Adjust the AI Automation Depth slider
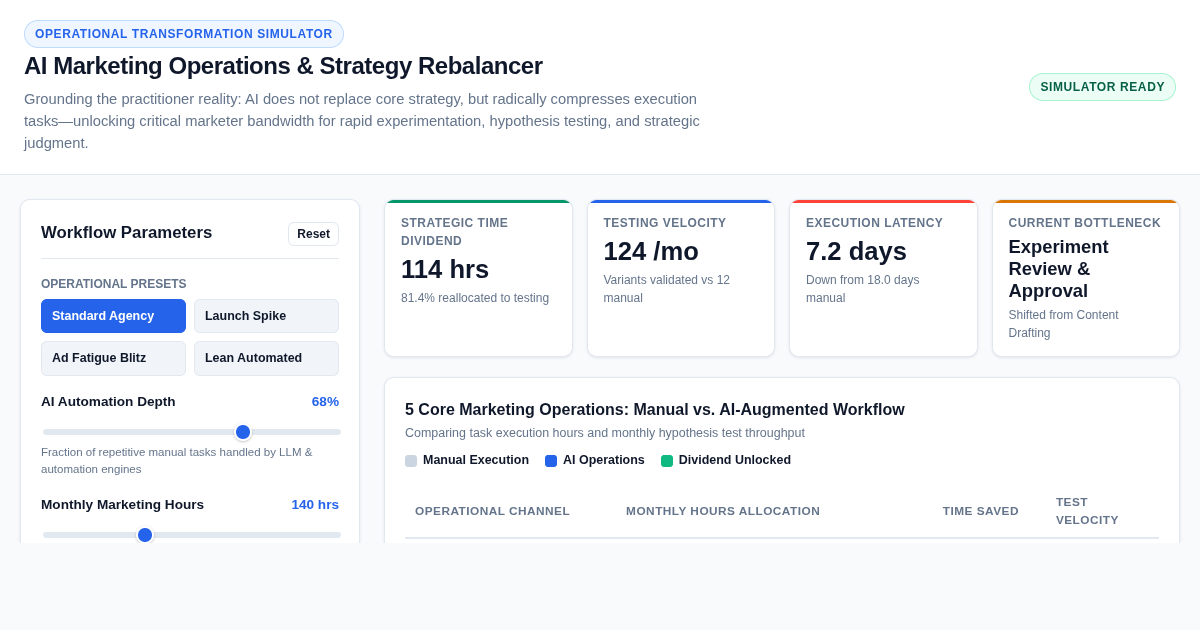 coord(192,432)
